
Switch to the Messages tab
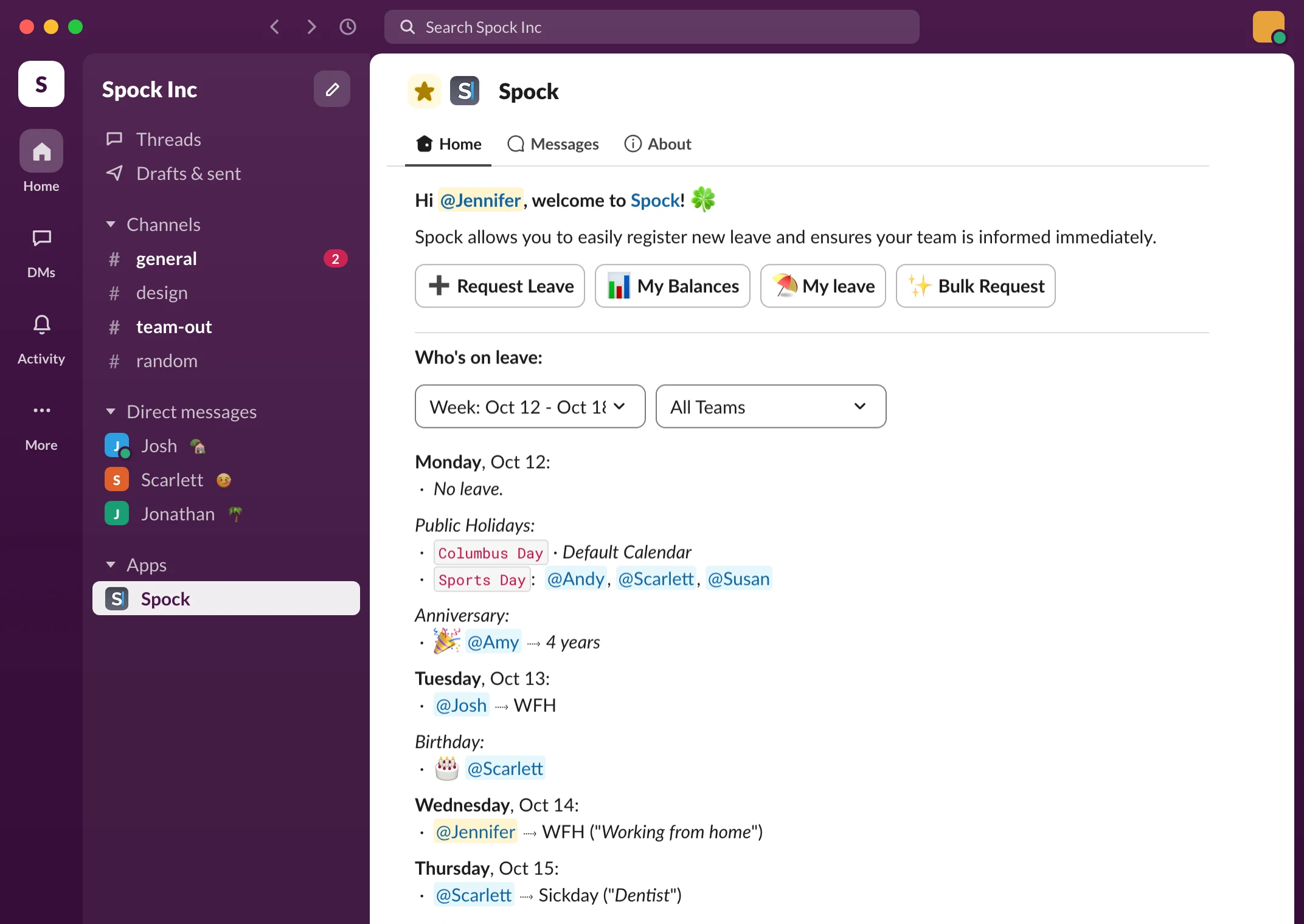(x=553, y=144)
